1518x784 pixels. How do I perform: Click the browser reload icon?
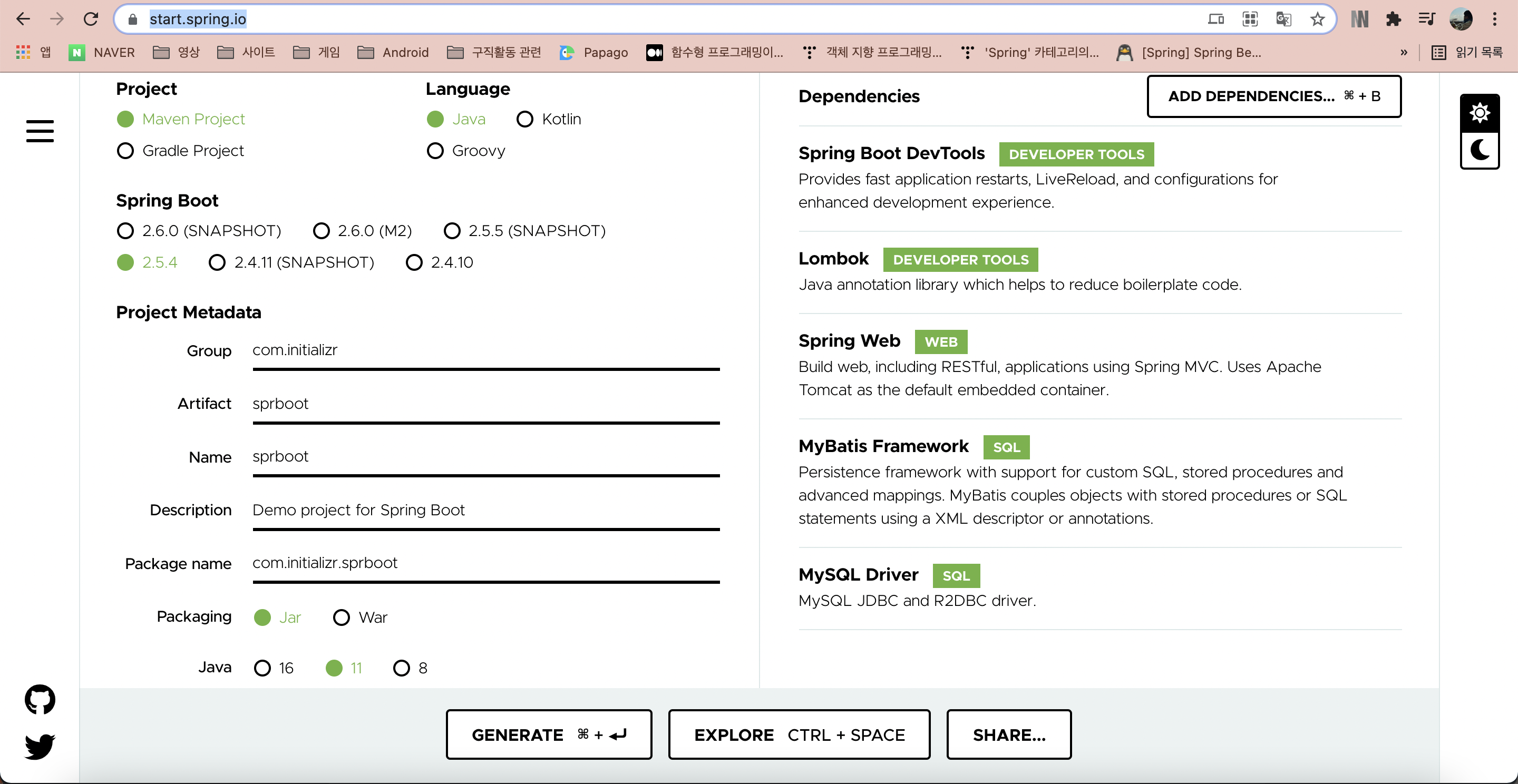pos(91,19)
